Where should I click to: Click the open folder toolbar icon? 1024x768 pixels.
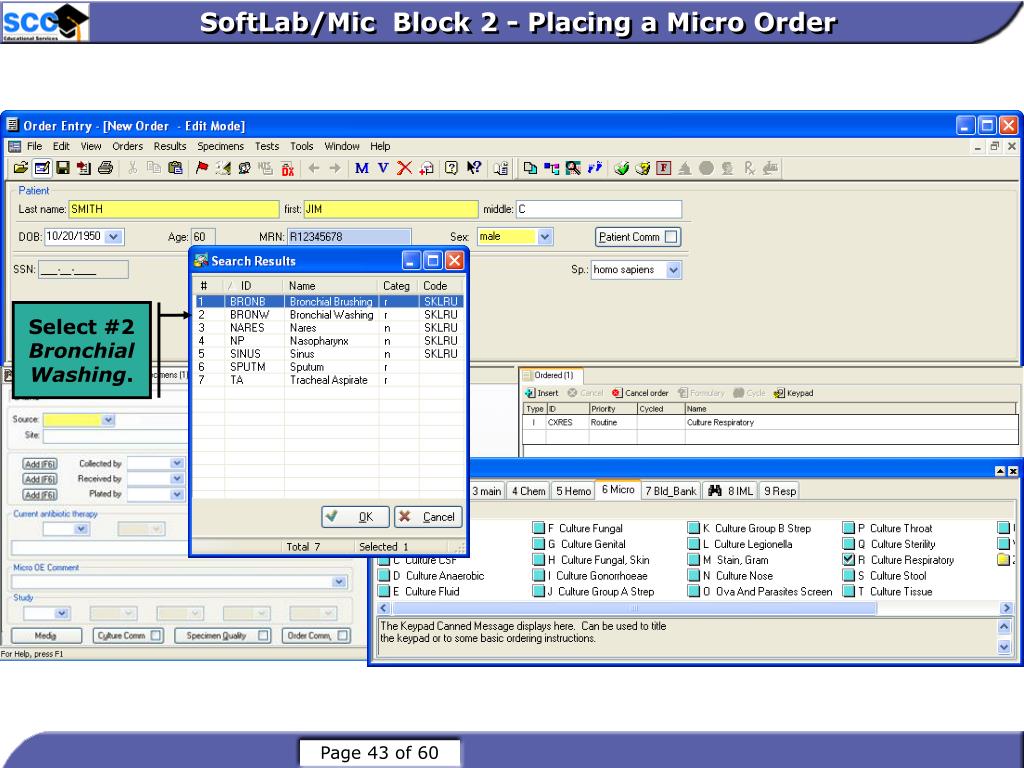pos(21,168)
